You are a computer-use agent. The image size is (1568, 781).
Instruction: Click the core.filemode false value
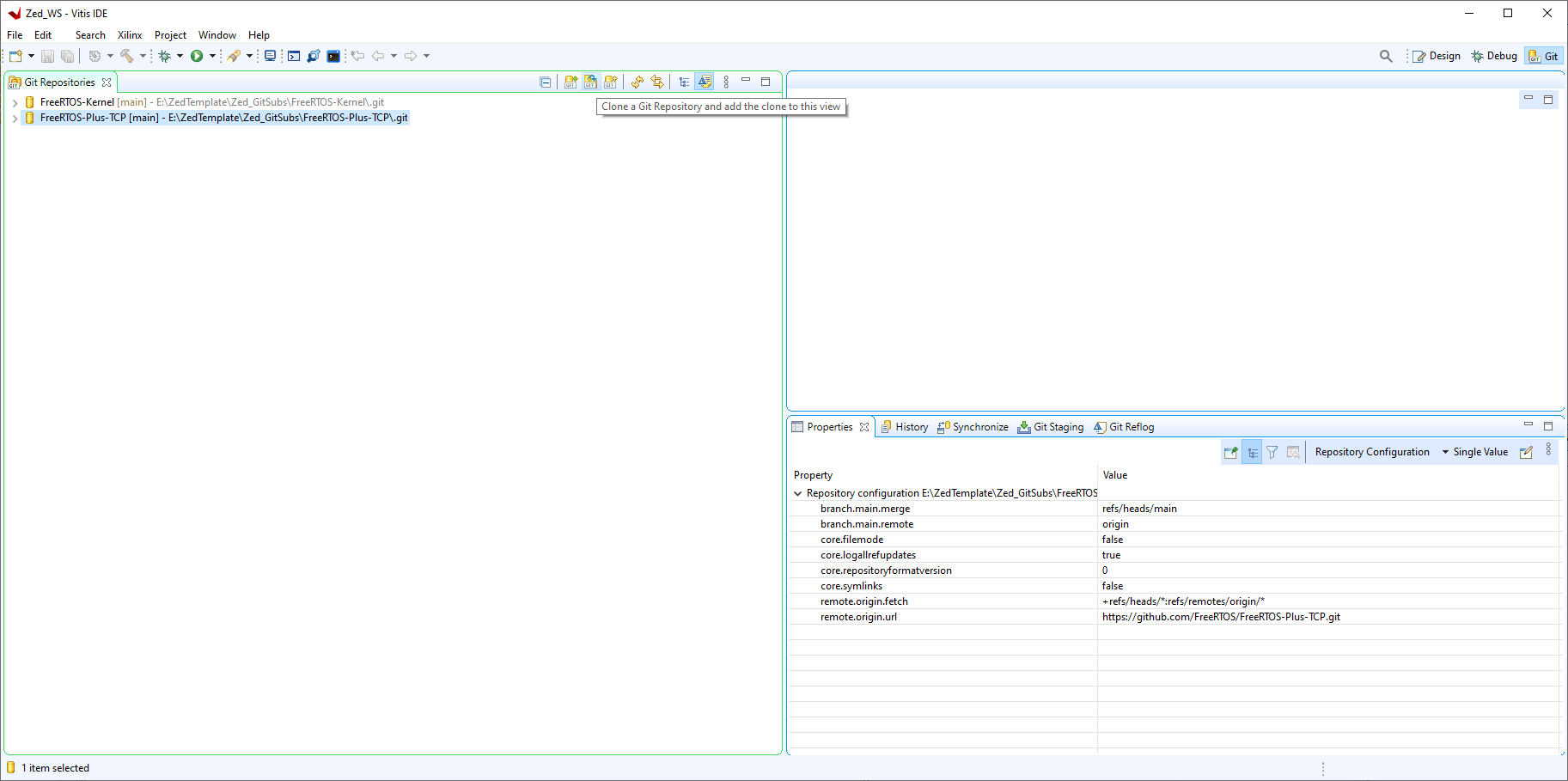click(1113, 540)
